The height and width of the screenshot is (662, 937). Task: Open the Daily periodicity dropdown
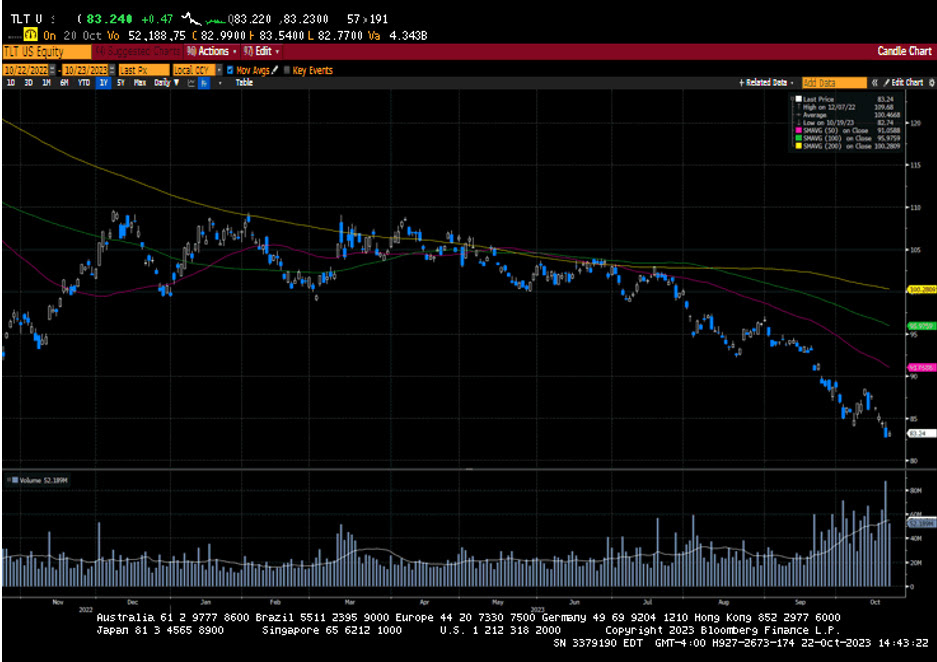coord(164,83)
